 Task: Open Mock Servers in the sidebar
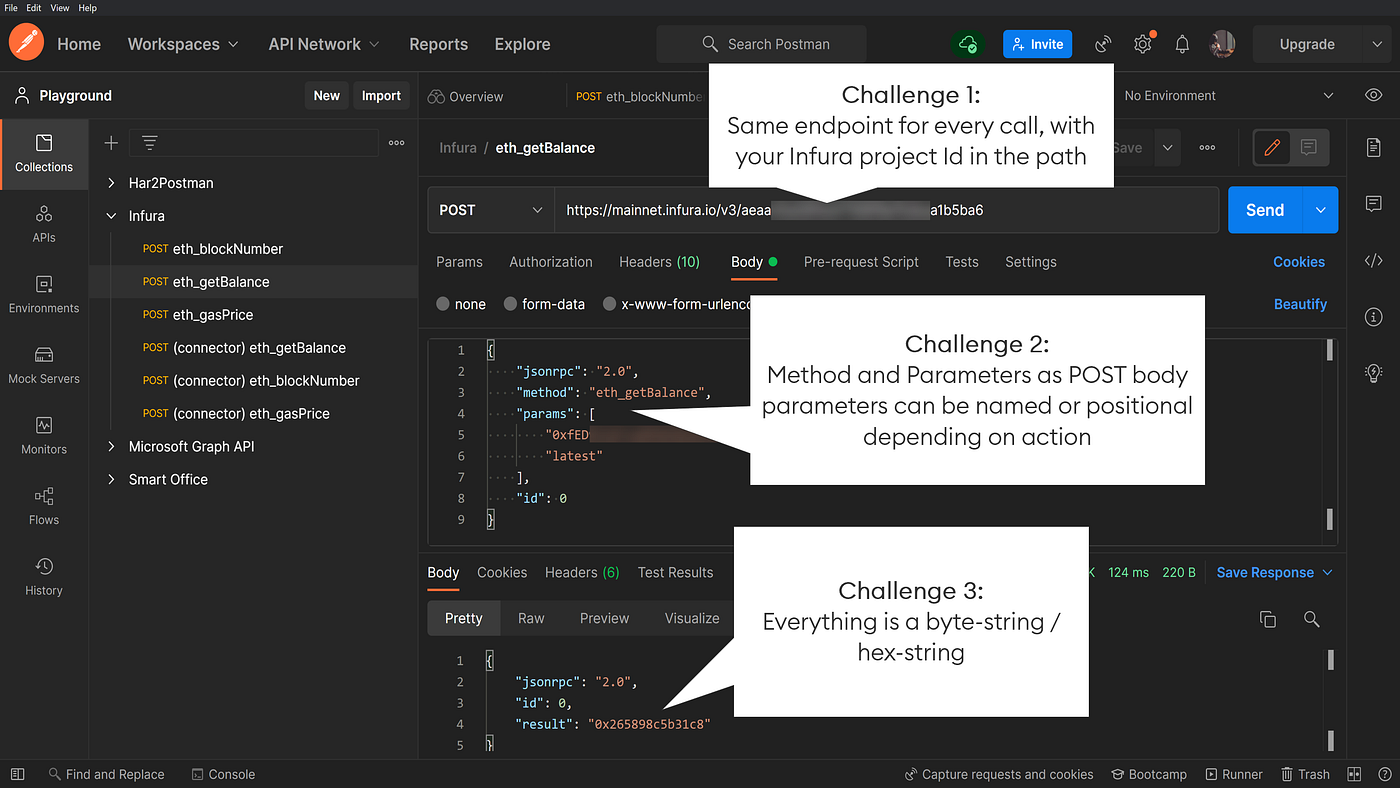click(x=44, y=366)
